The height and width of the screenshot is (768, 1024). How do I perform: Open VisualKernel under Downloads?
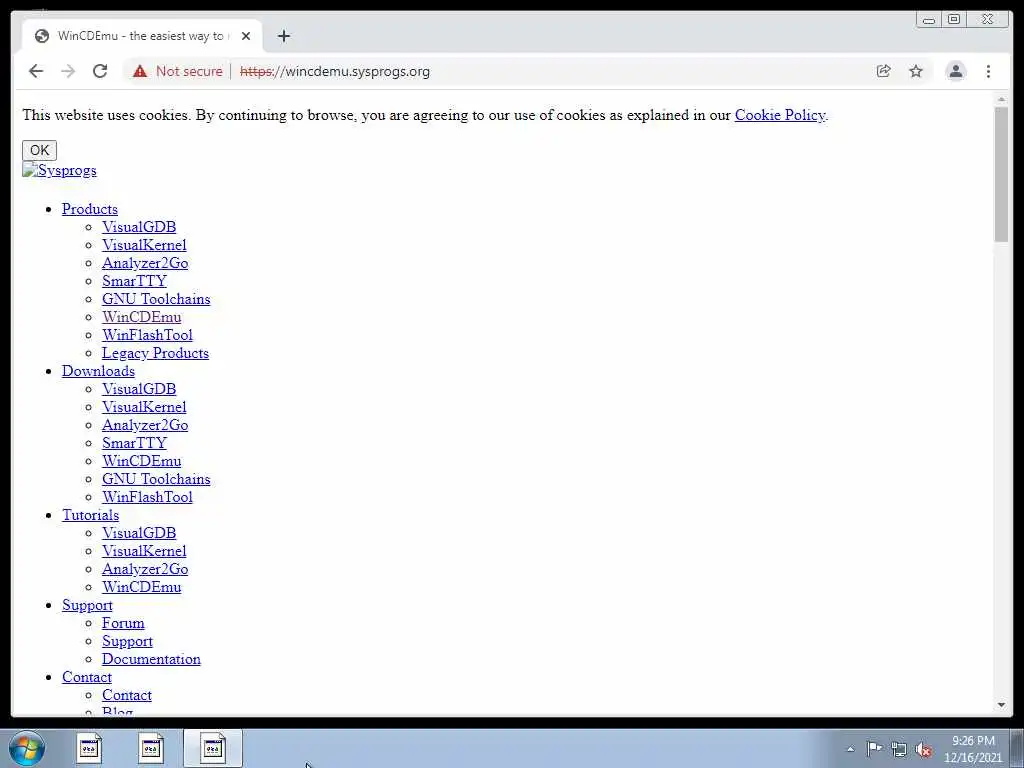pyautogui.click(x=144, y=407)
